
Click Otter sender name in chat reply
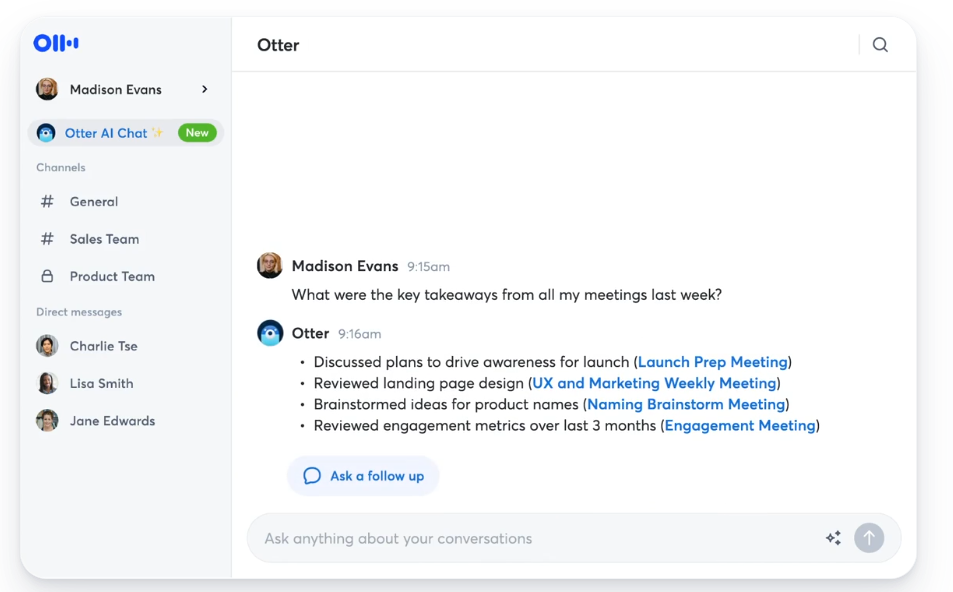click(310, 334)
